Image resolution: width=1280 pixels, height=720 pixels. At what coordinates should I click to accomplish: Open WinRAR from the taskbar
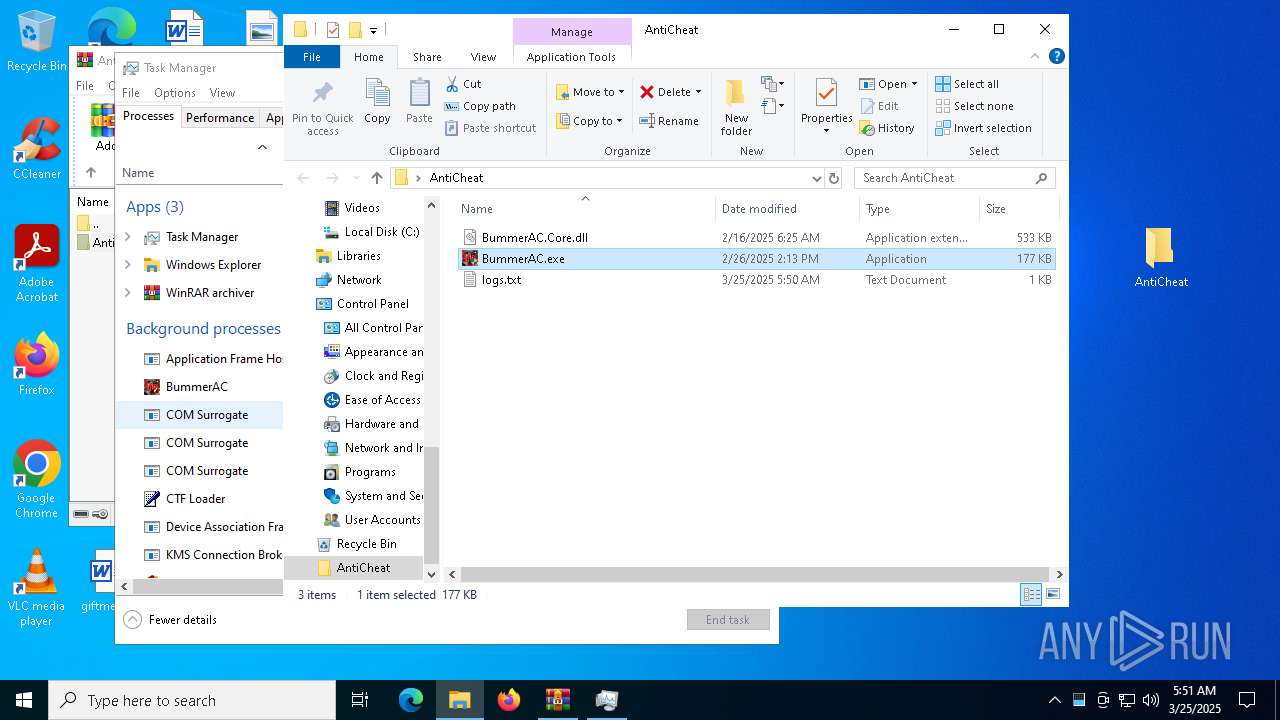(x=557, y=700)
